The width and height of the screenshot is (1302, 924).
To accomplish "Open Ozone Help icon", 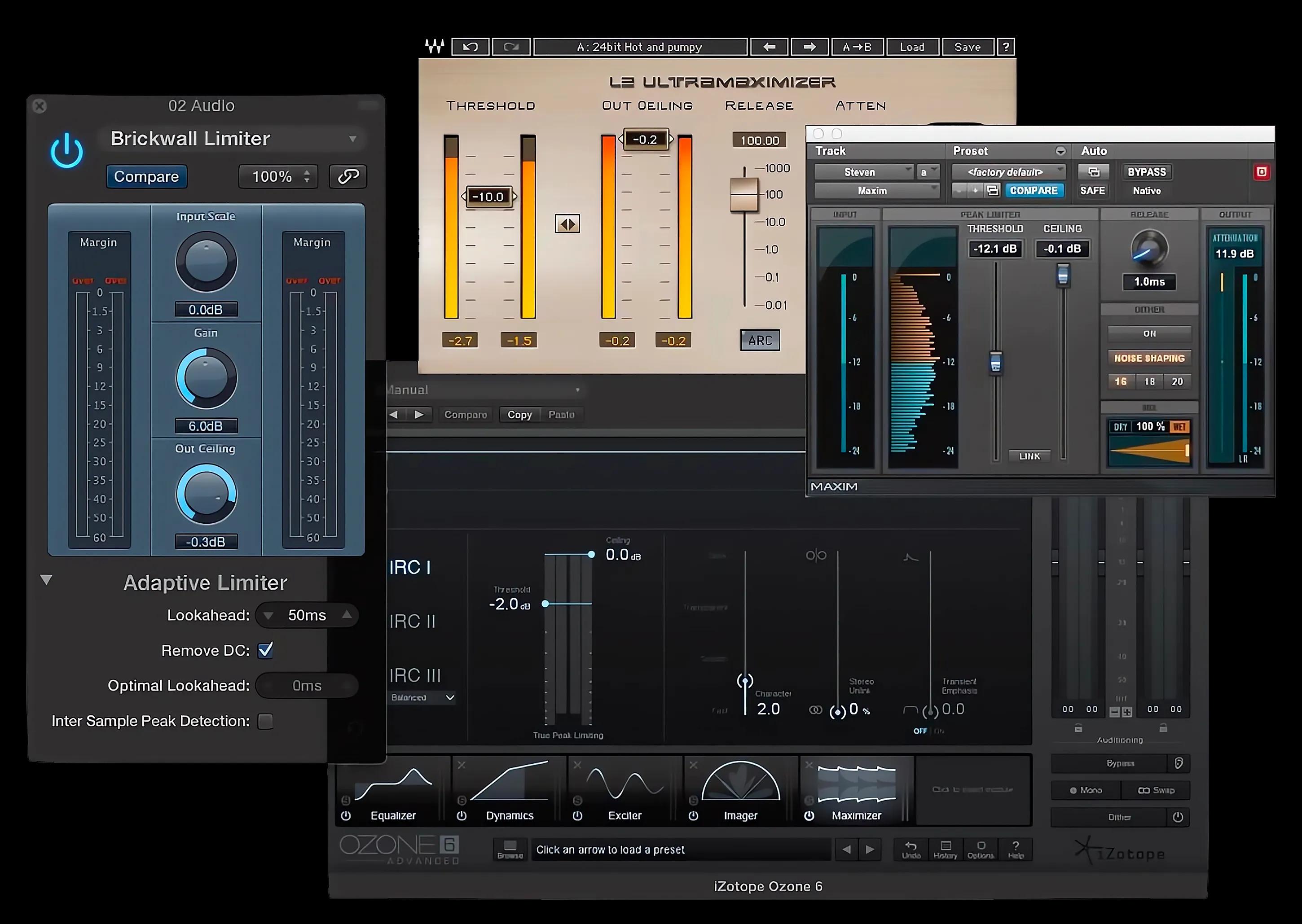I will click(1016, 850).
